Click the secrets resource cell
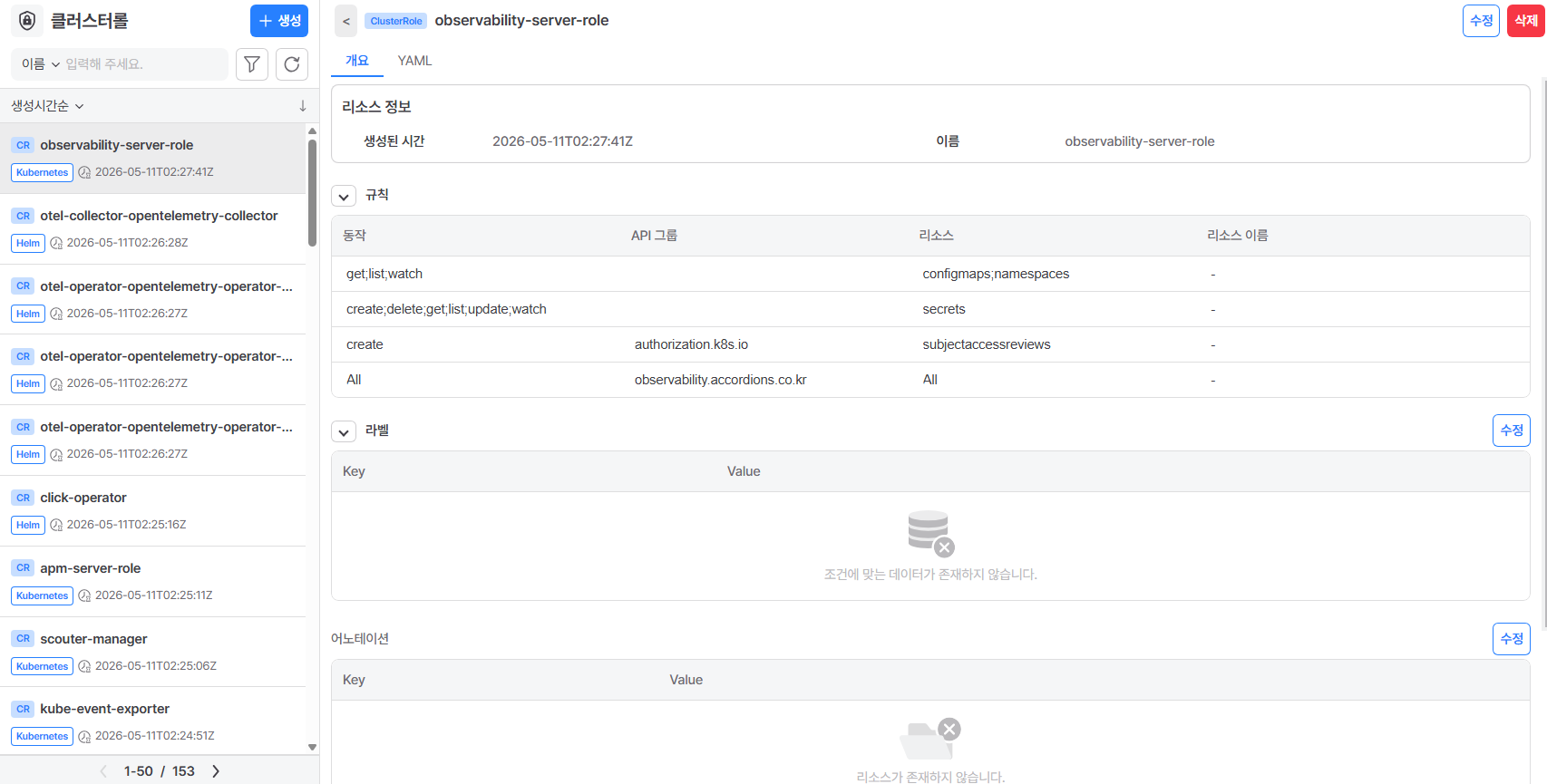 tap(944, 309)
